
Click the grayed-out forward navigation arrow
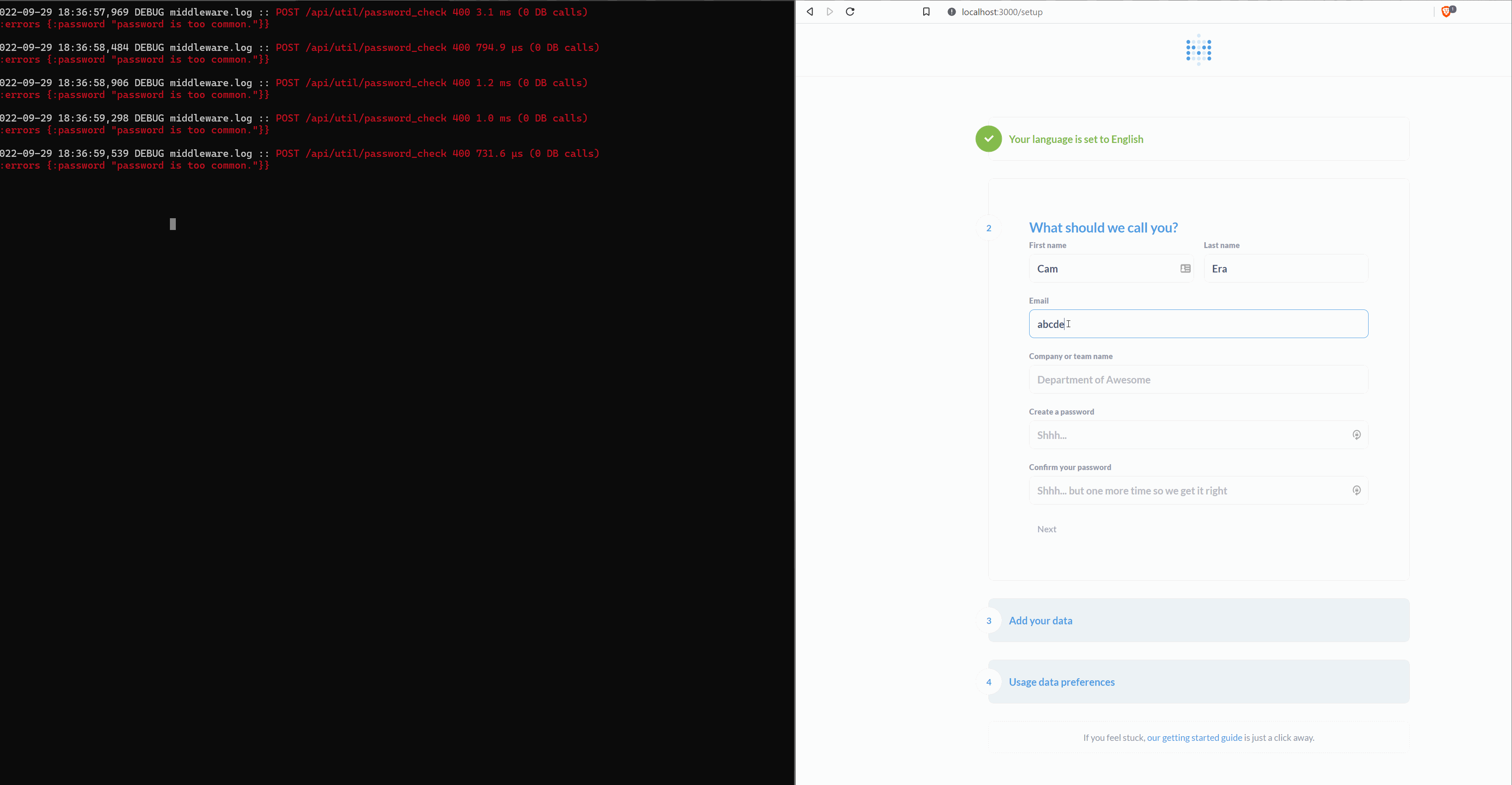pyautogui.click(x=829, y=12)
